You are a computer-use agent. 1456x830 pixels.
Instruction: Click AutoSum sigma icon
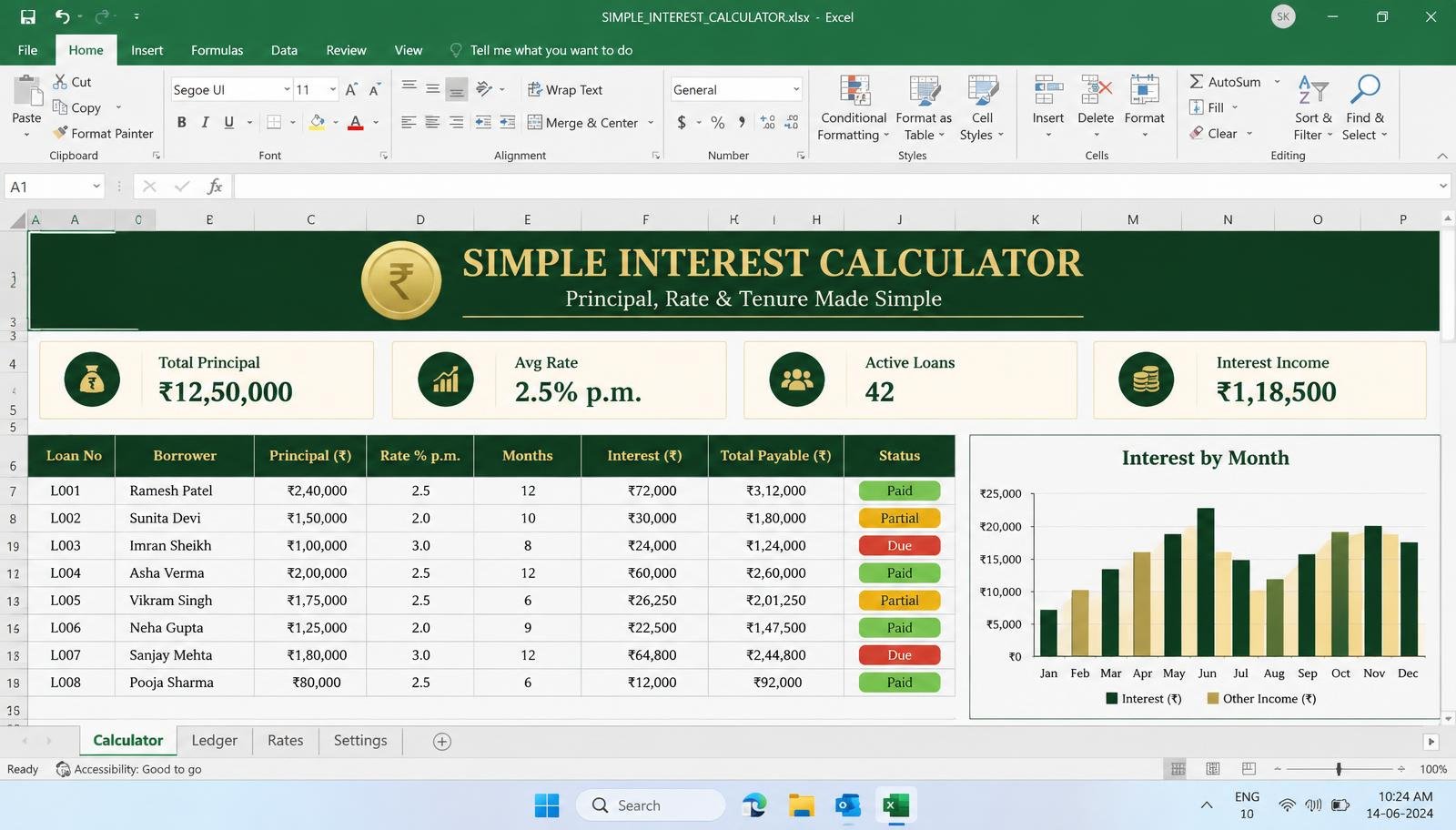click(x=1197, y=82)
